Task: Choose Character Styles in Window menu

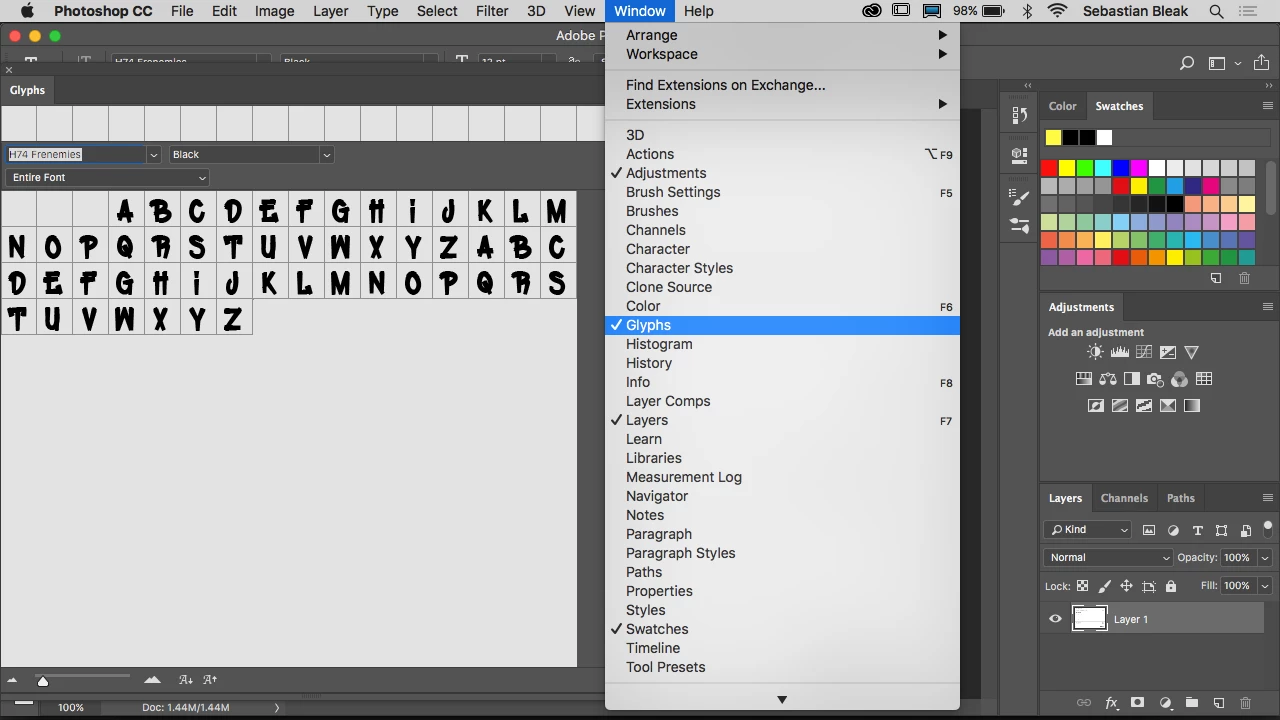Action: pyautogui.click(x=782, y=268)
